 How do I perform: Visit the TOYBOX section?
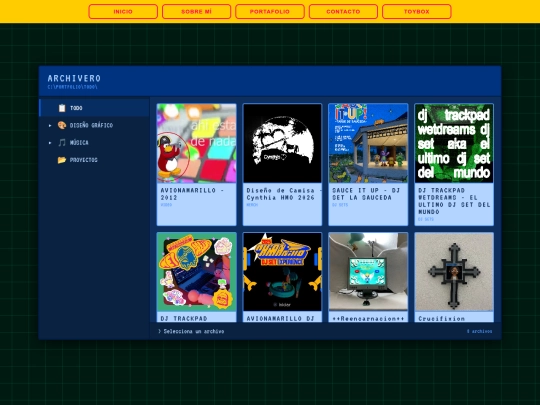[x=417, y=11]
